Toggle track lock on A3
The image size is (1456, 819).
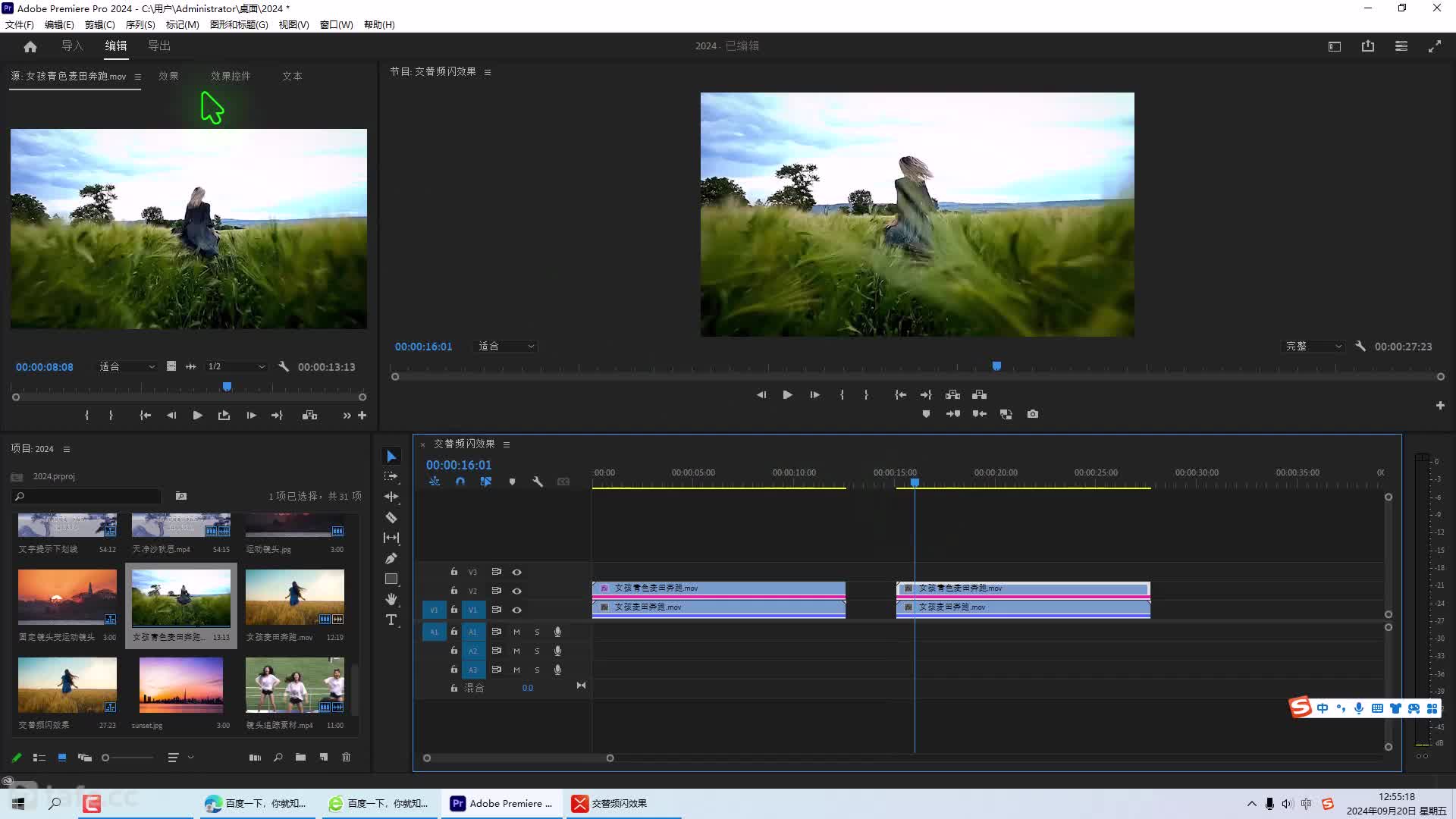click(454, 670)
